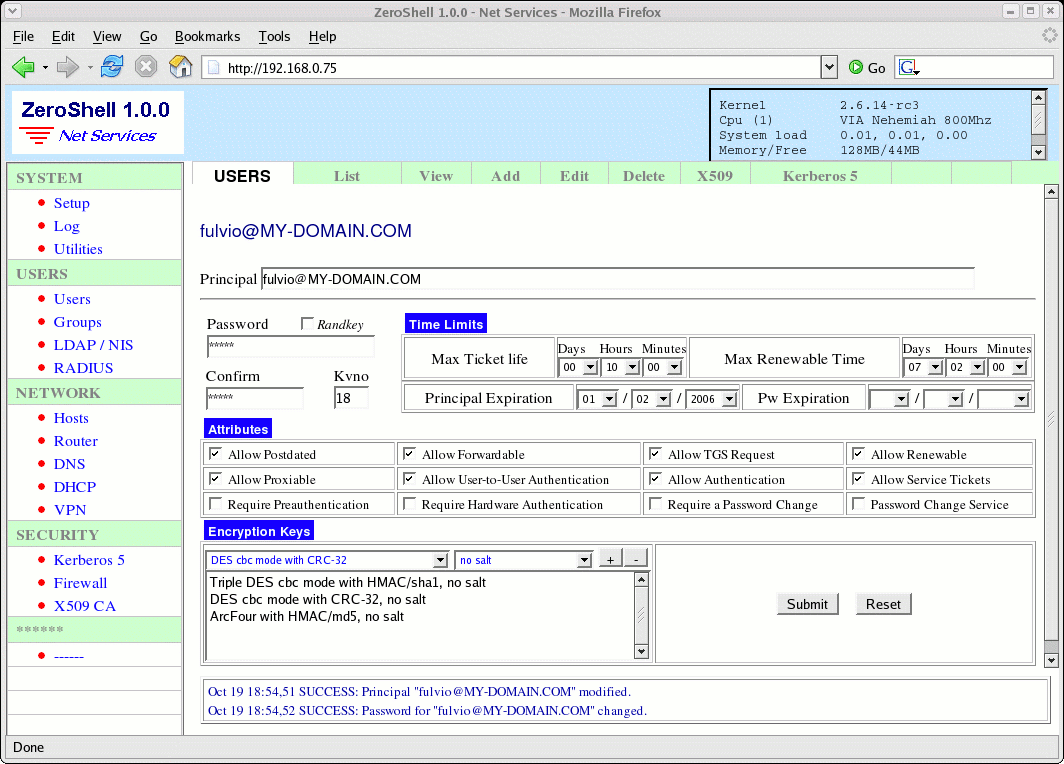1064x764 pixels.
Task: Click the Reload page icon
Action: pos(112,66)
